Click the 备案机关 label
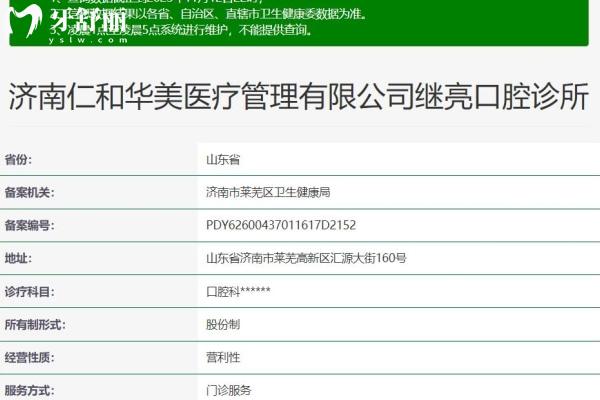Image resolution: width=600 pixels, height=400 pixels. pyautogui.click(x=29, y=192)
